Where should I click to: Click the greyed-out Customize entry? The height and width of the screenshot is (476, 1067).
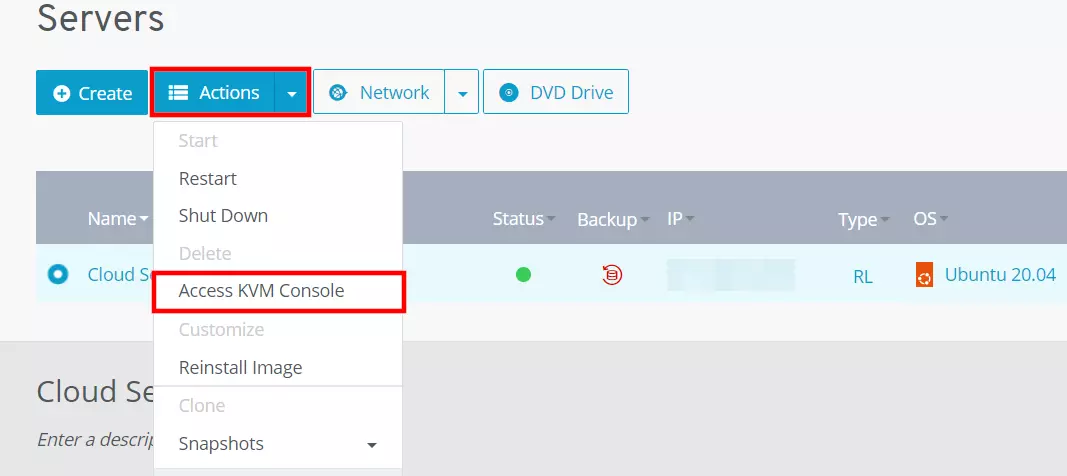[x=278, y=330]
